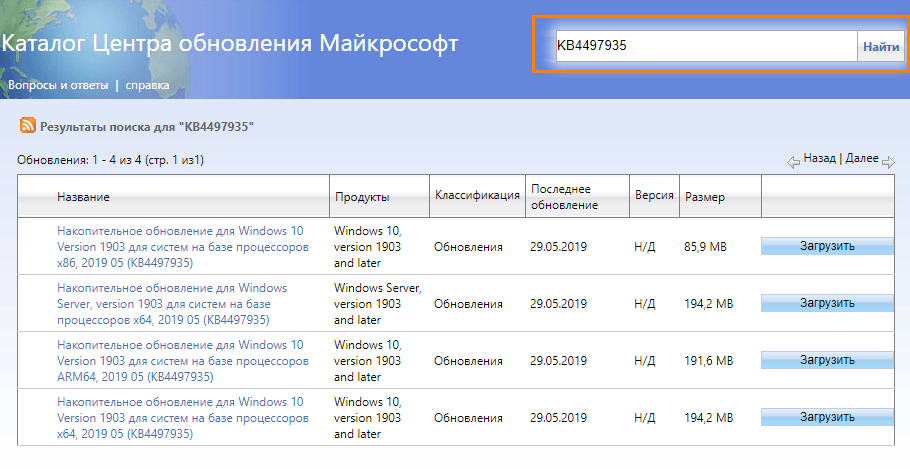Click the results heading for "KB4497935"
The width and height of the screenshot is (910, 469).
point(147,127)
